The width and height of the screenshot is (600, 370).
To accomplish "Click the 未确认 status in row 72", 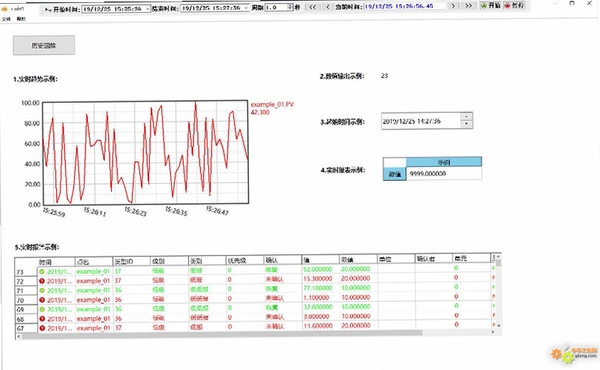I will click(x=275, y=279).
